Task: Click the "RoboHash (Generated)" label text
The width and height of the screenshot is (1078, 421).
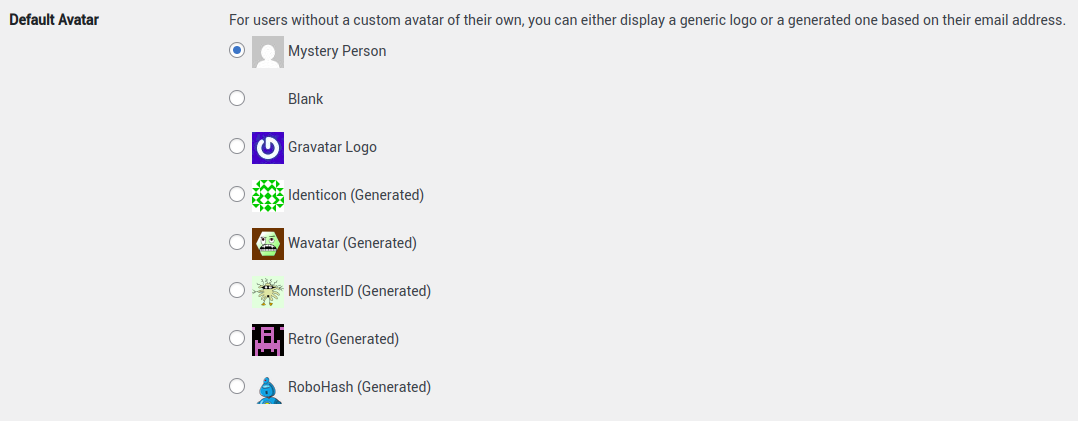Action: click(360, 387)
